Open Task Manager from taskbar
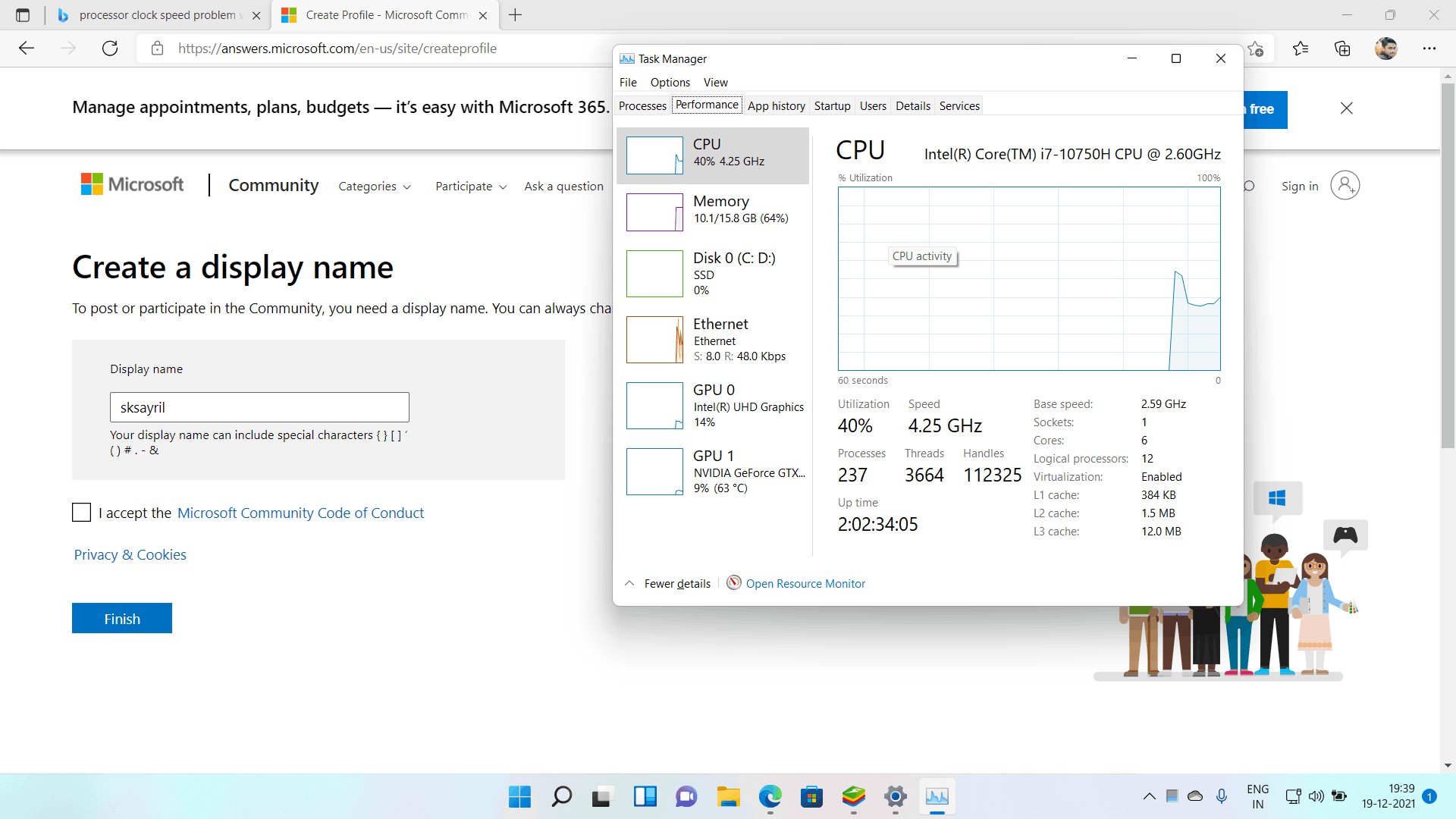Screen dimensions: 1456x819 [x=937, y=796]
